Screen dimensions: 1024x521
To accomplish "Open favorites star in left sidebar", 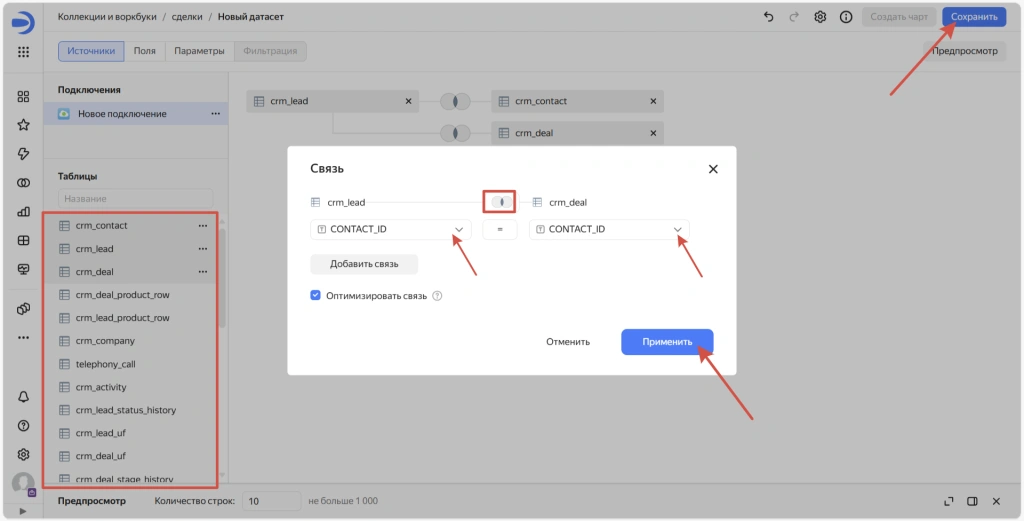I will point(23,125).
